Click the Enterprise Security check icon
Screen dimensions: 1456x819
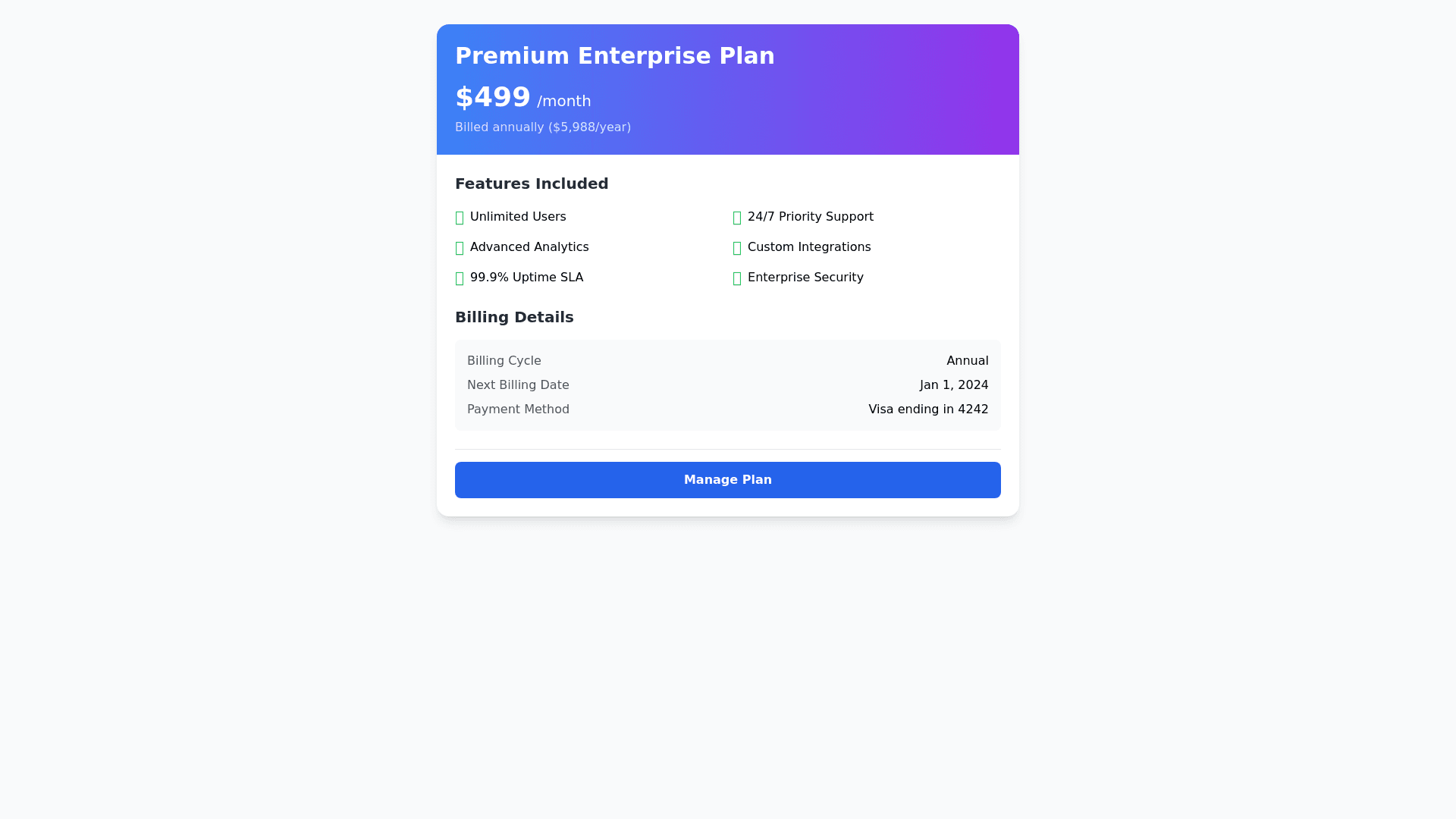(x=737, y=279)
